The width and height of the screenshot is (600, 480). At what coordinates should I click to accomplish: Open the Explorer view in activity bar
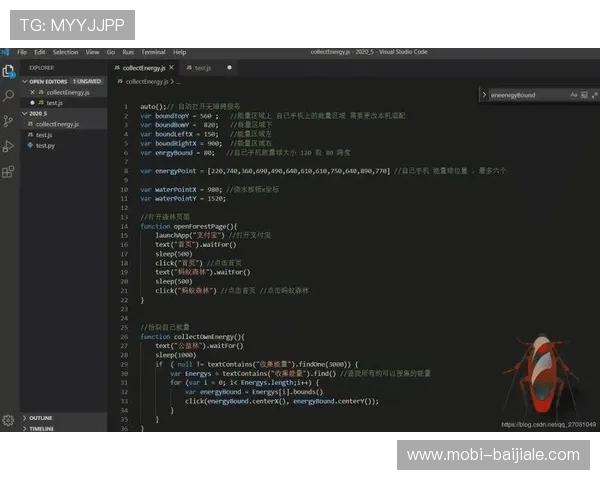(8, 71)
